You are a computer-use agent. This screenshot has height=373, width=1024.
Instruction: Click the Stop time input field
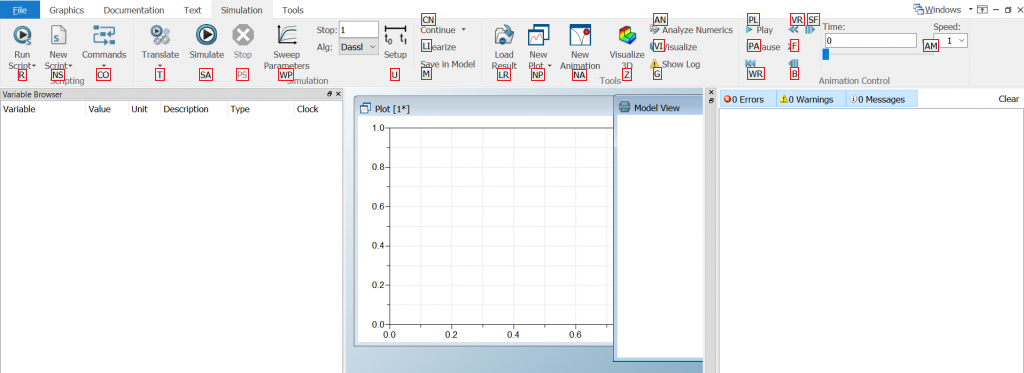click(359, 29)
